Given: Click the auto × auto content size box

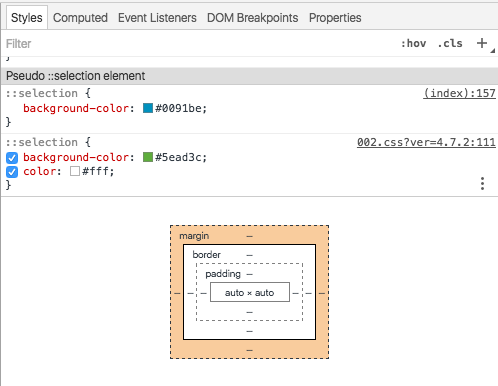Looking at the screenshot, I should coord(250,292).
